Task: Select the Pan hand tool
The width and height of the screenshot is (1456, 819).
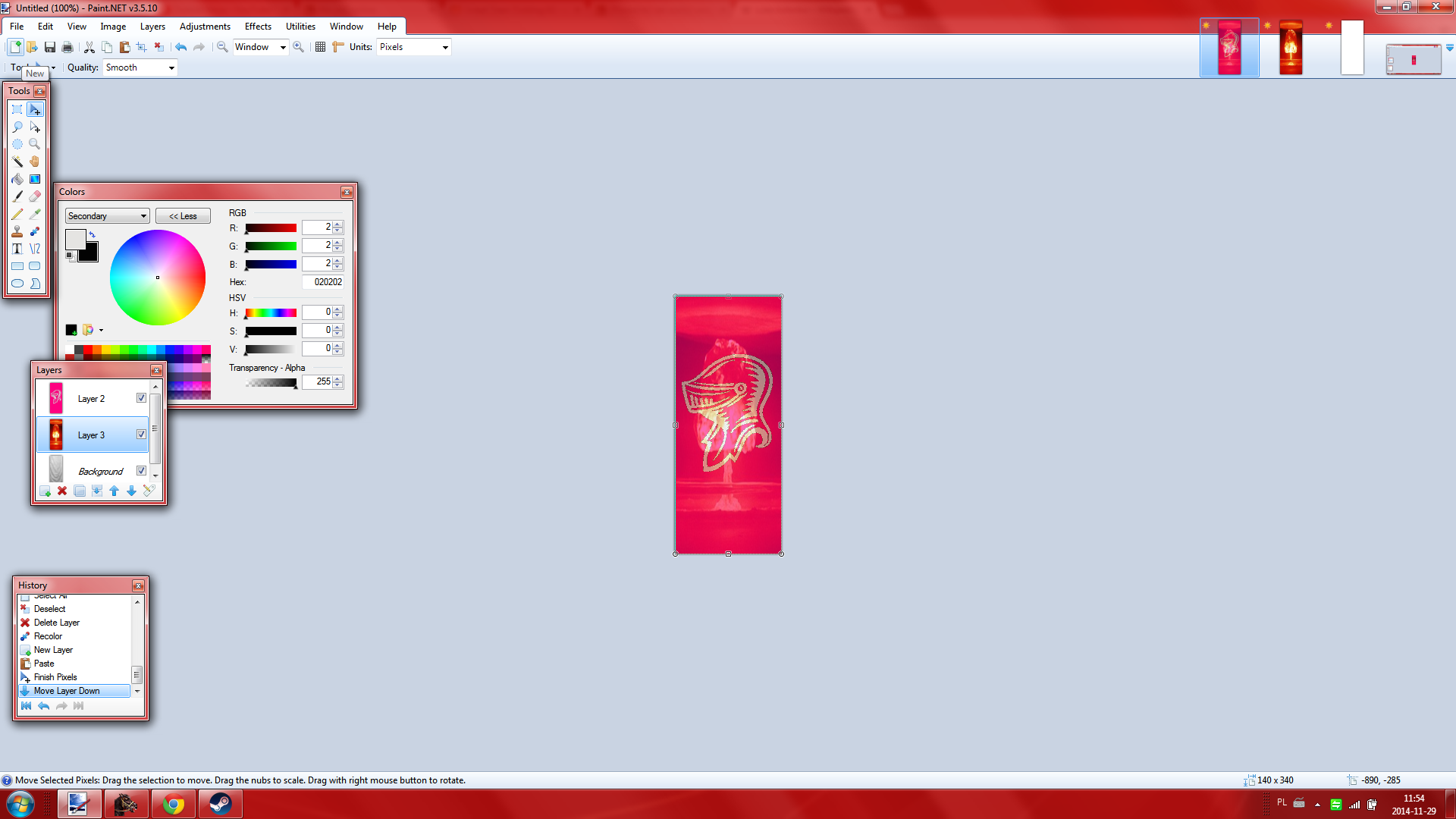Action: pos(35,162)
